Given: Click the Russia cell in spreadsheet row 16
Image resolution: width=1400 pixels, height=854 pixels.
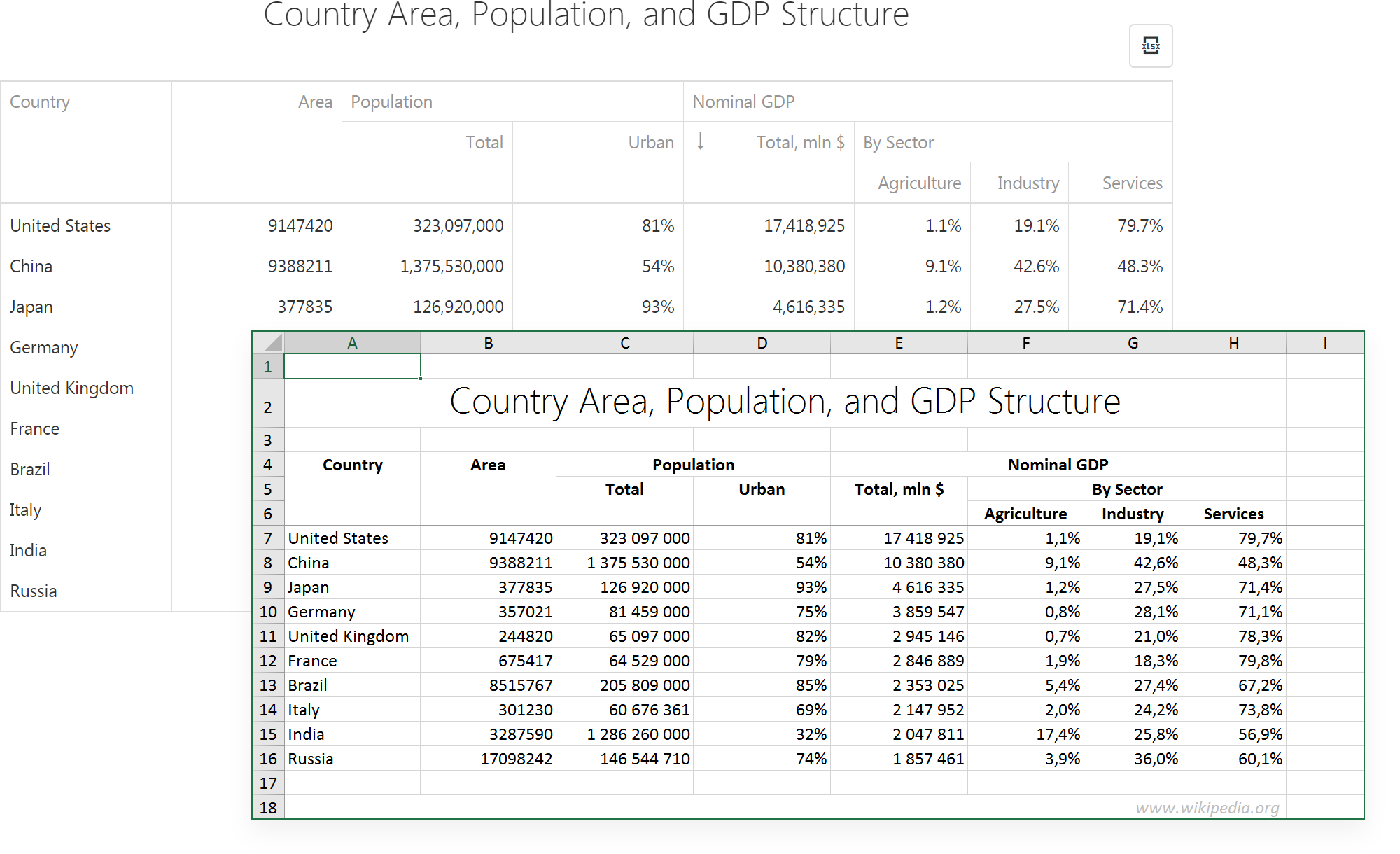Looking at the screenshot, I should (352, 758).
